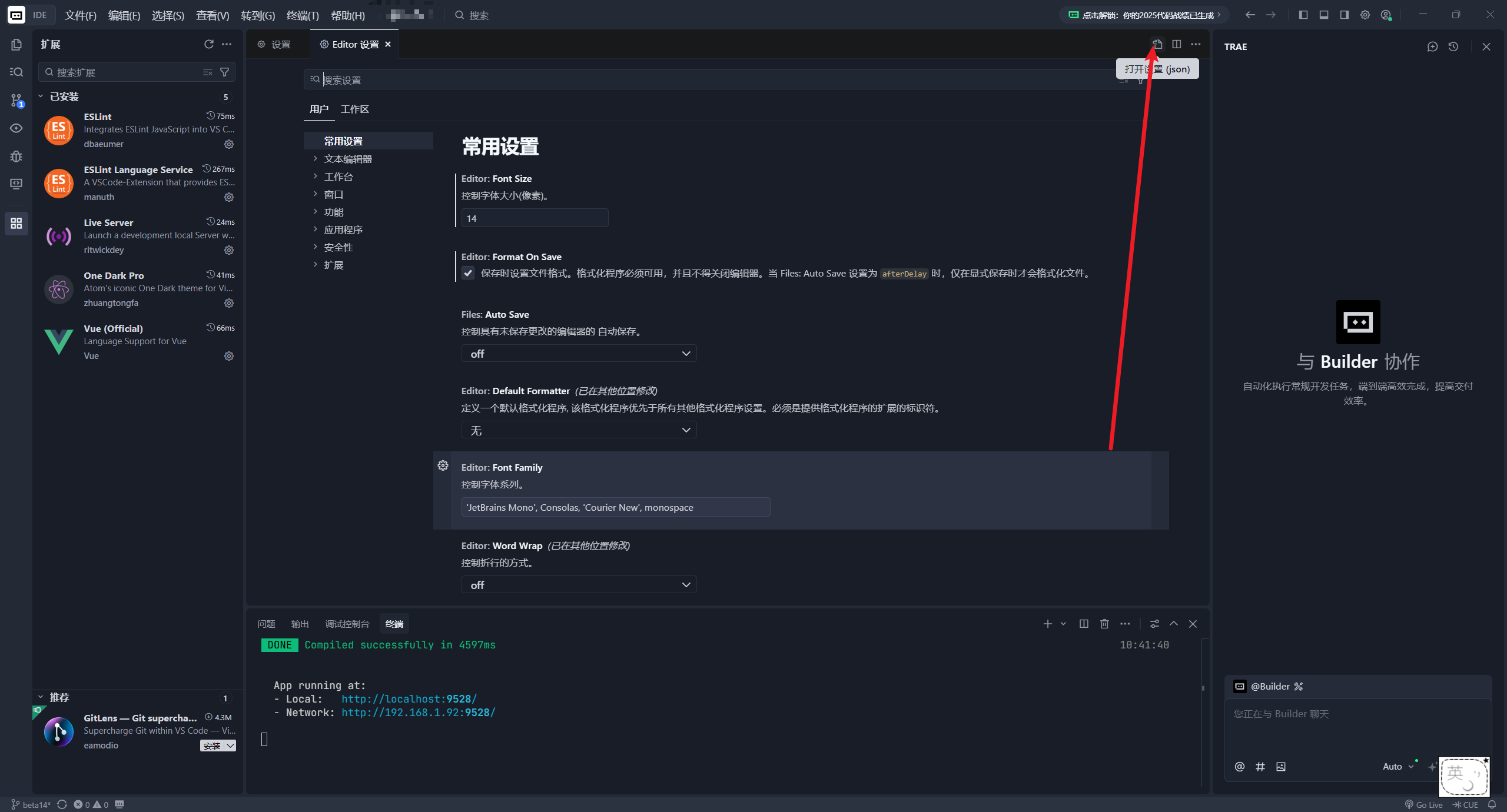The width and height of the screenshot is (1507, 812).
Task: Switch to 工作区 settings tab
Action: point(354,109)
